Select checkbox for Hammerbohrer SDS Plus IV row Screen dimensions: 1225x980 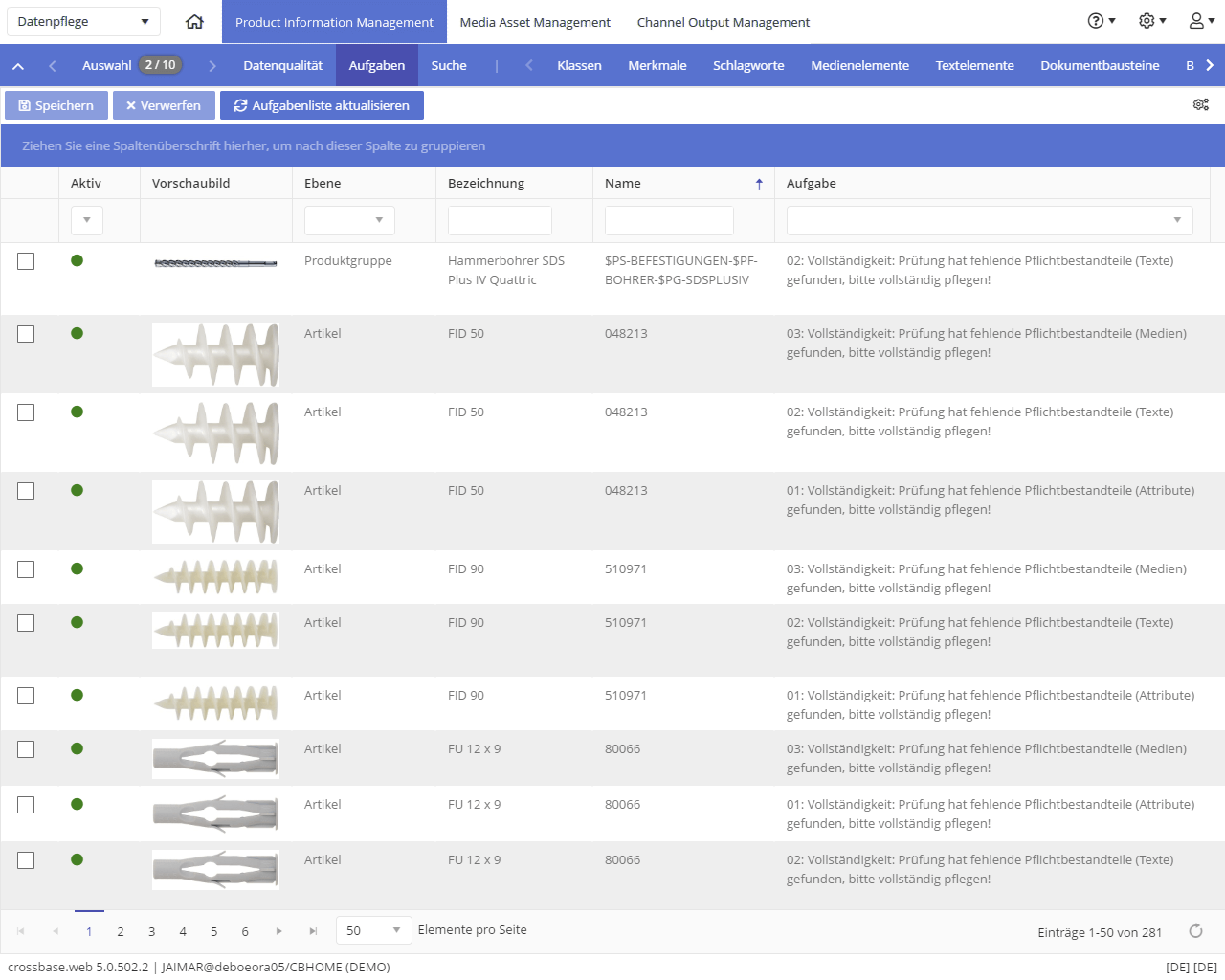pyautogui.click(x=26, y=261)
